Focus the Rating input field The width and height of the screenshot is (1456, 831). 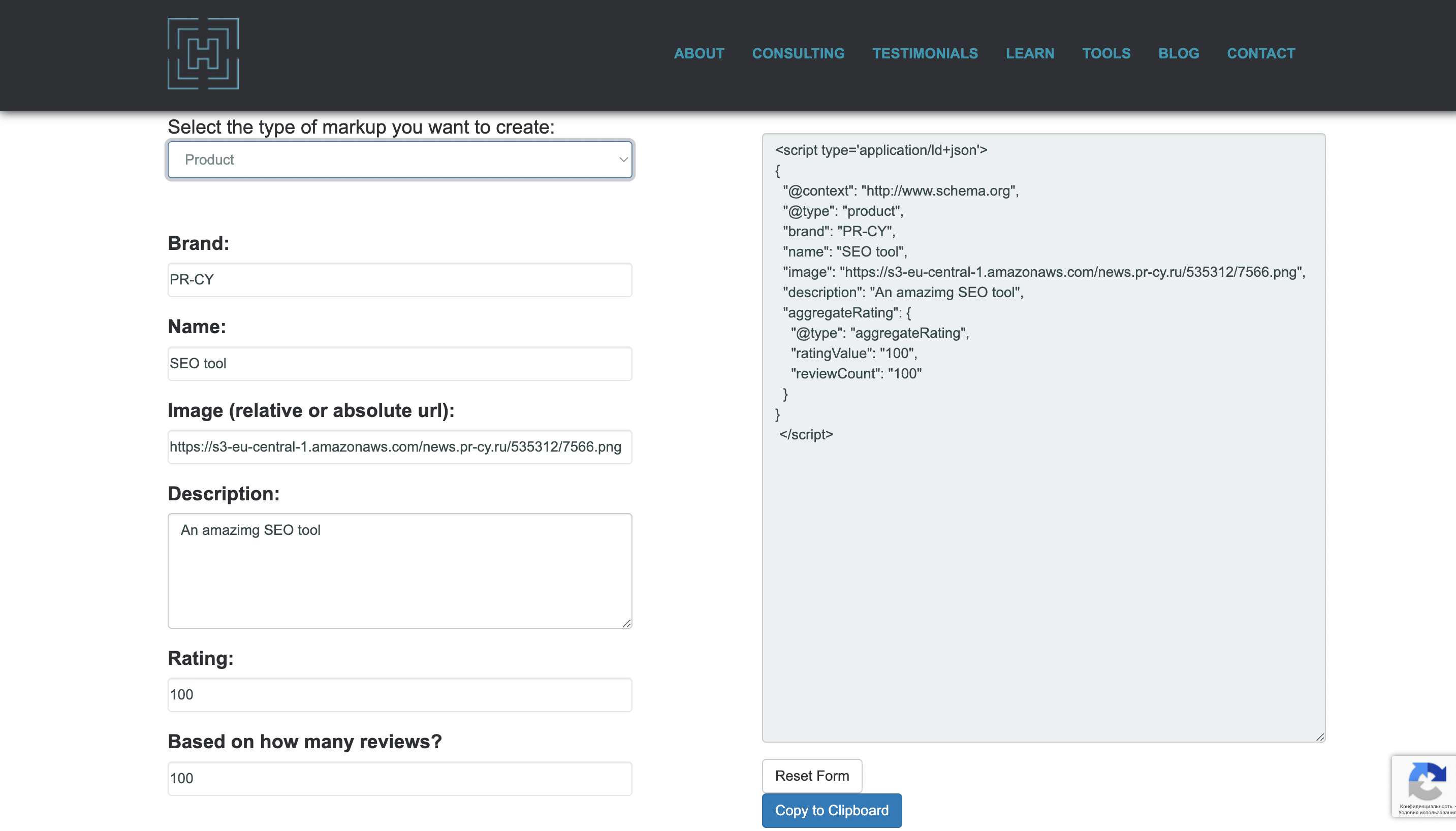tap(399, 694)
